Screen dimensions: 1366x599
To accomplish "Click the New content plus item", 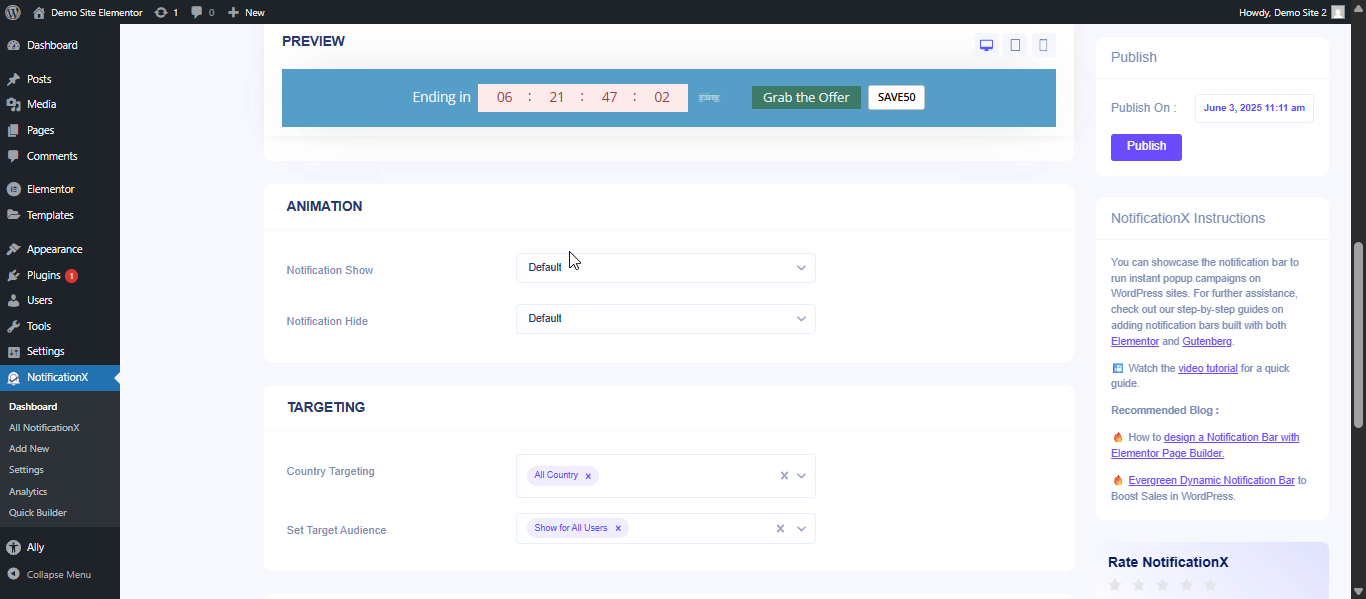I will coord(246,12).
